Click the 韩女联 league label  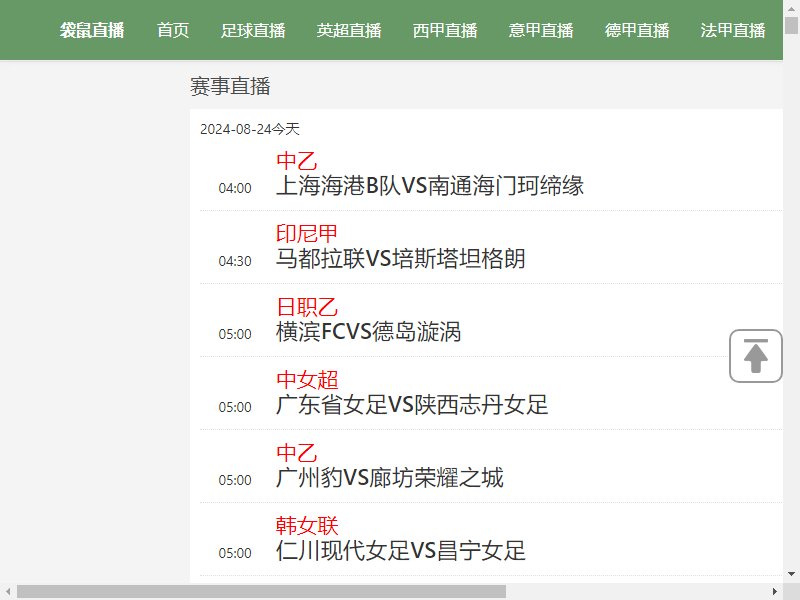pyautogui.click(x=307, y=526)
